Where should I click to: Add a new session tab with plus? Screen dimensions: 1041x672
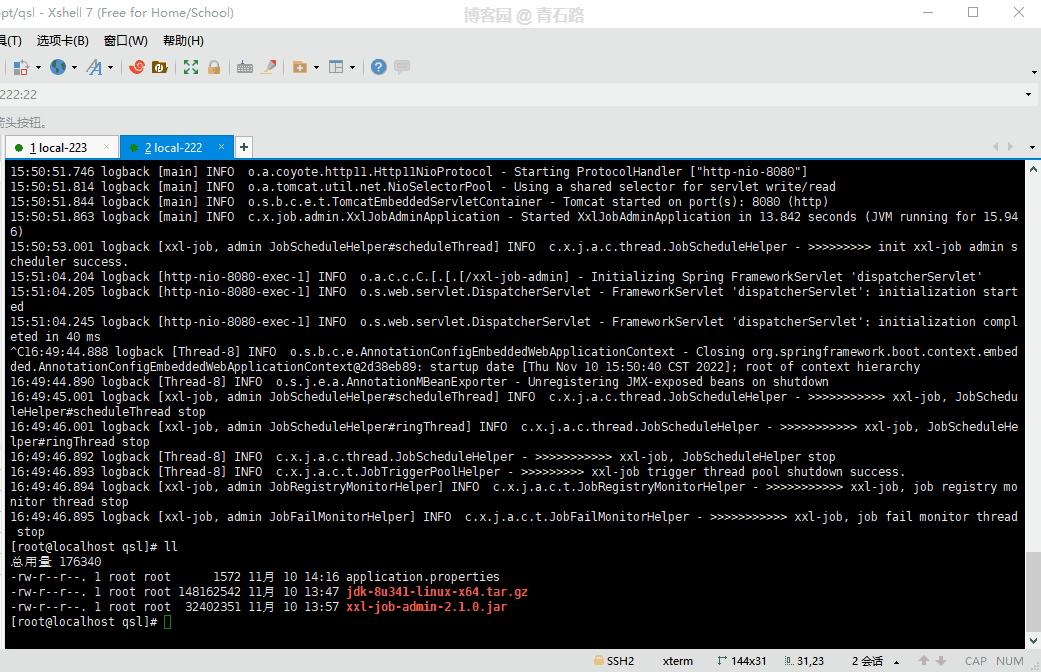[x=244, y=147]
